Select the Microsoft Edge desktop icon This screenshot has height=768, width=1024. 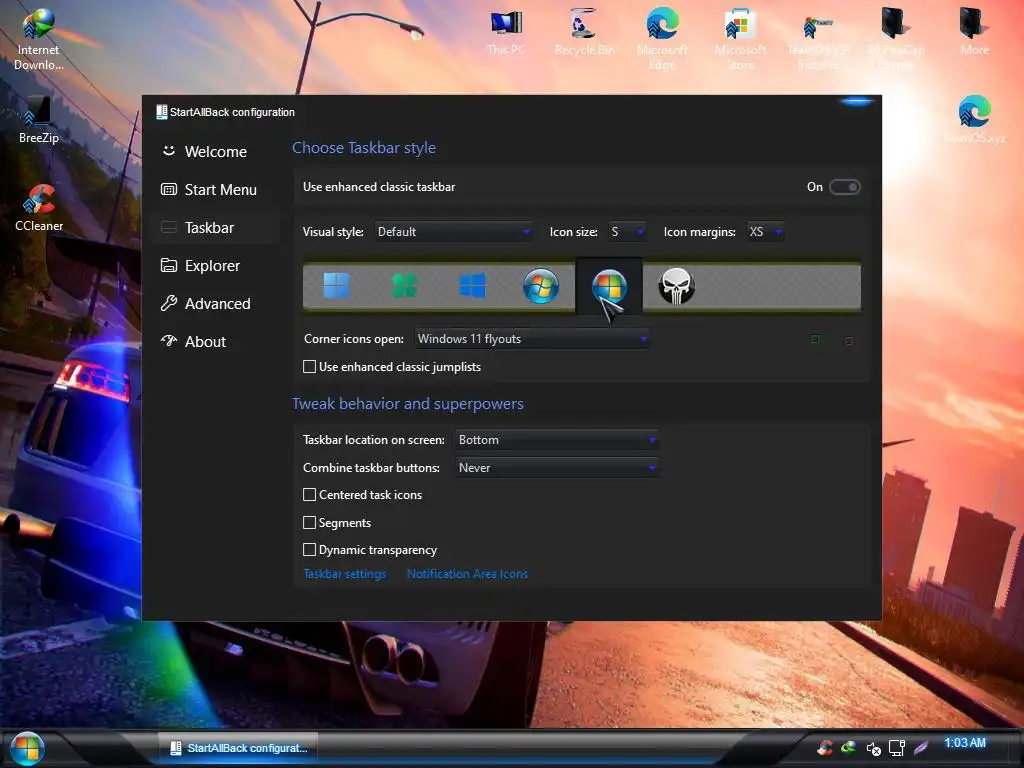pyautogui.click(x=662, y=39)
